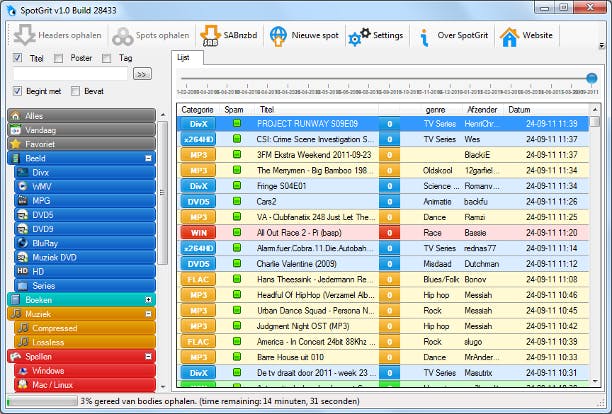Select the MPG subcategory

(85, 201)
